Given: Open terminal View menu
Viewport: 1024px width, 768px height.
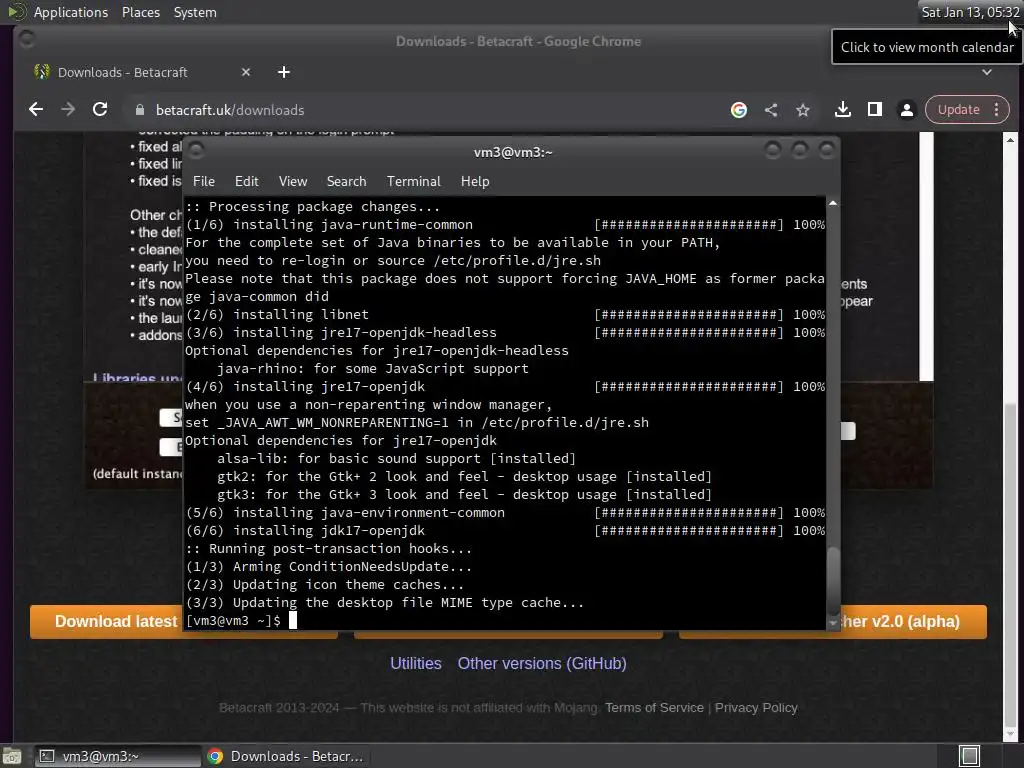Looking at the screenshot, I should tap(293, 182).
